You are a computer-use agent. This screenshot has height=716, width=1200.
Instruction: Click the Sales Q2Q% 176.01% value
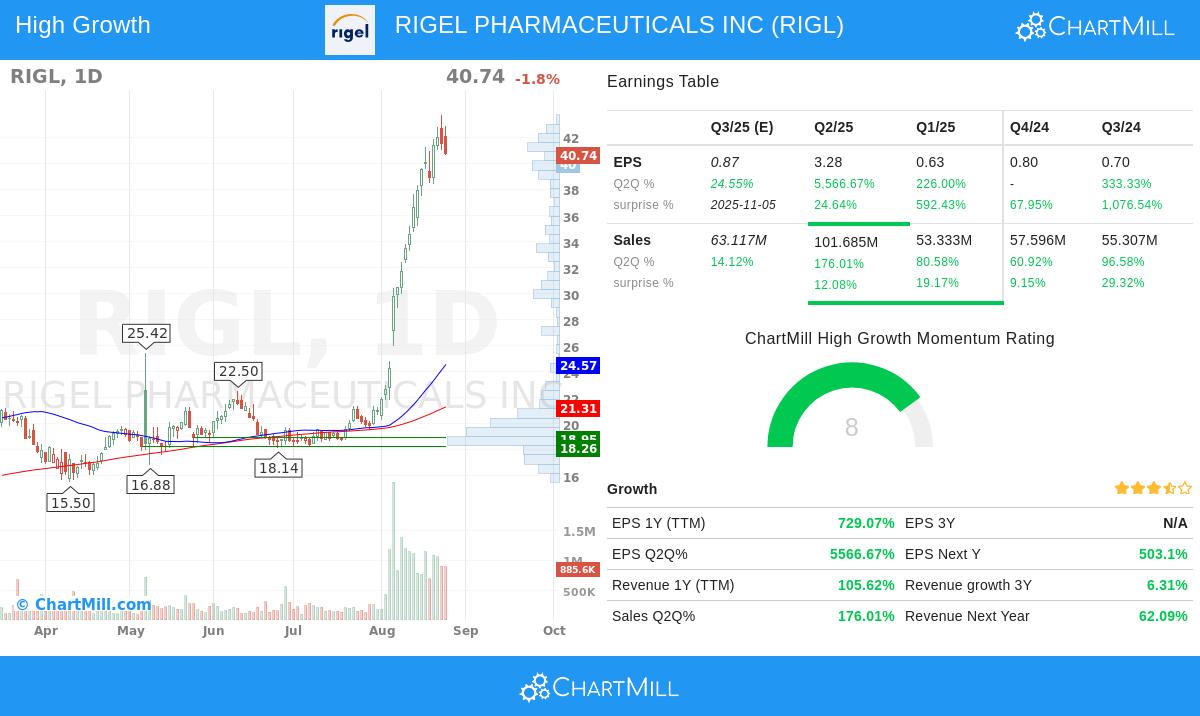pos(866,616)
